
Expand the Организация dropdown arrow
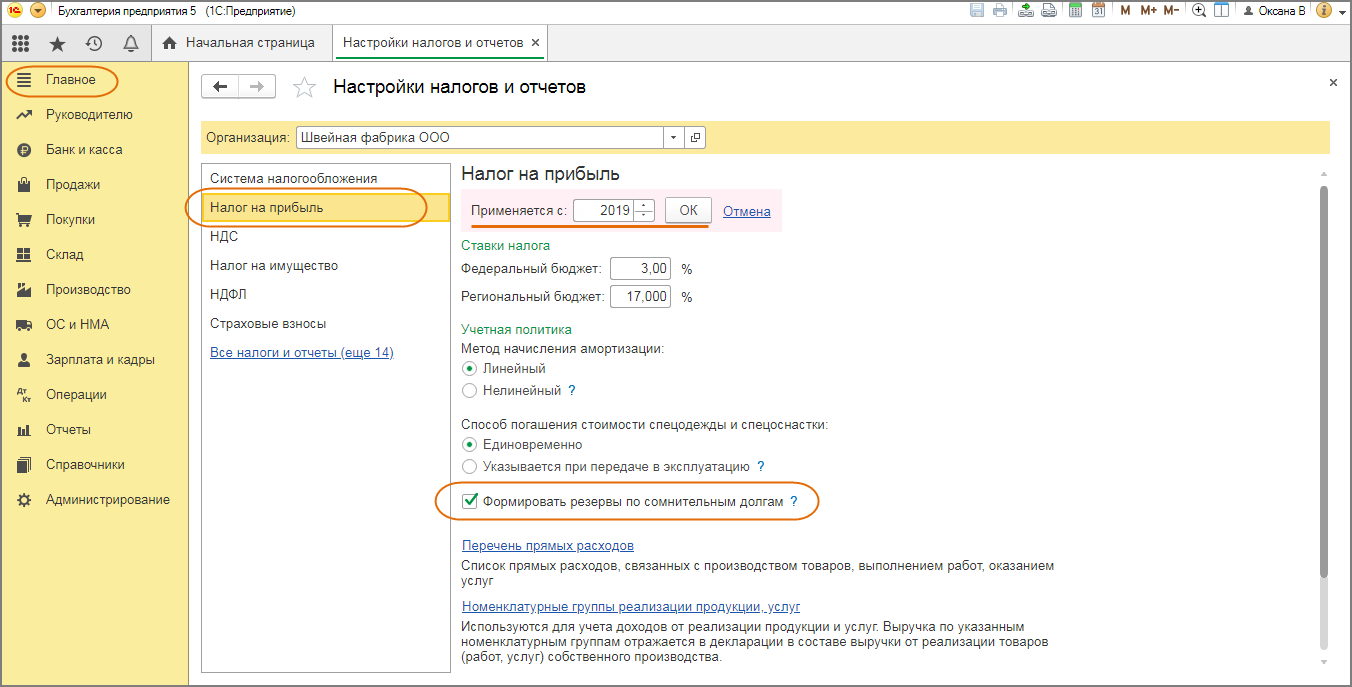tap(674, 138)
